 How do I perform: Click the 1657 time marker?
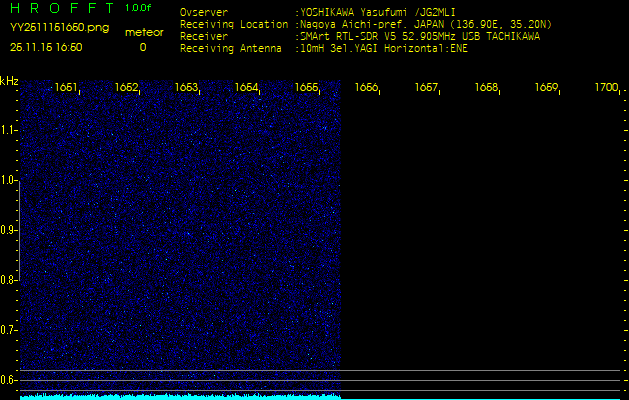(427, 88)
